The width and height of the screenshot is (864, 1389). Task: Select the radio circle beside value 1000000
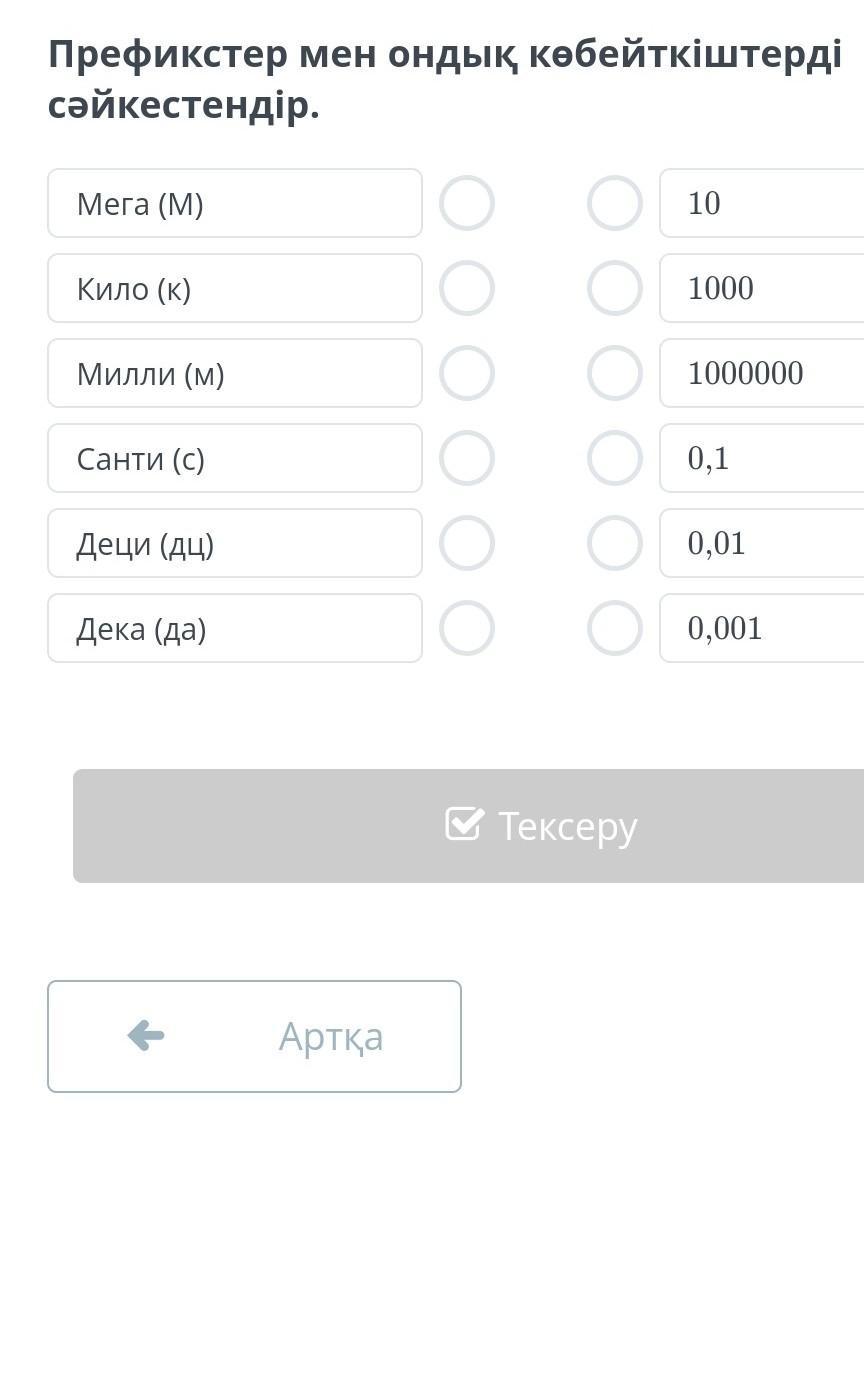(x=614, y=373)
